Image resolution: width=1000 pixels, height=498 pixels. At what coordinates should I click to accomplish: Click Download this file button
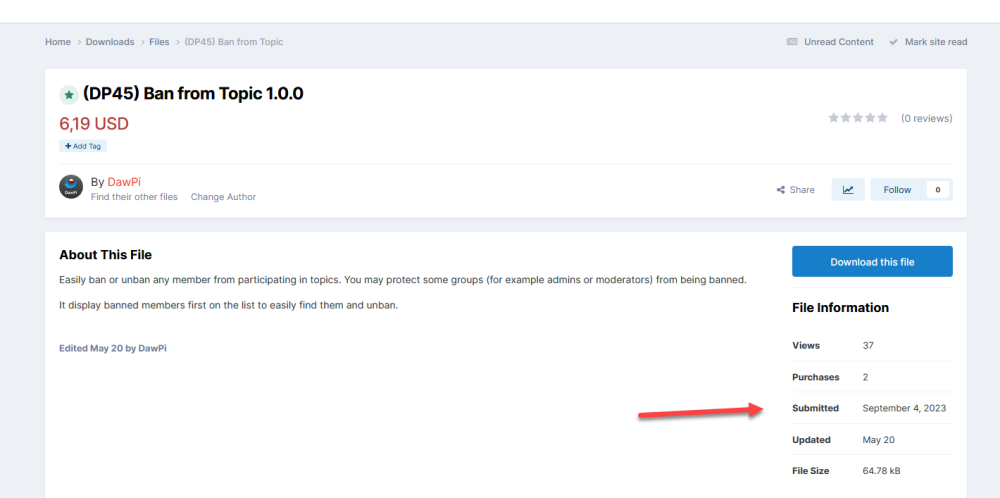click(x=872, y=262)
